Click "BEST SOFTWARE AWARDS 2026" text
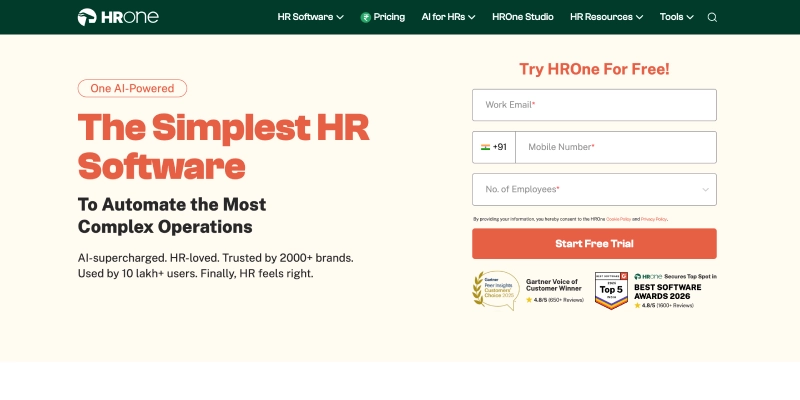800x400 pixels. pyautogui.click(x=668, y=291)
